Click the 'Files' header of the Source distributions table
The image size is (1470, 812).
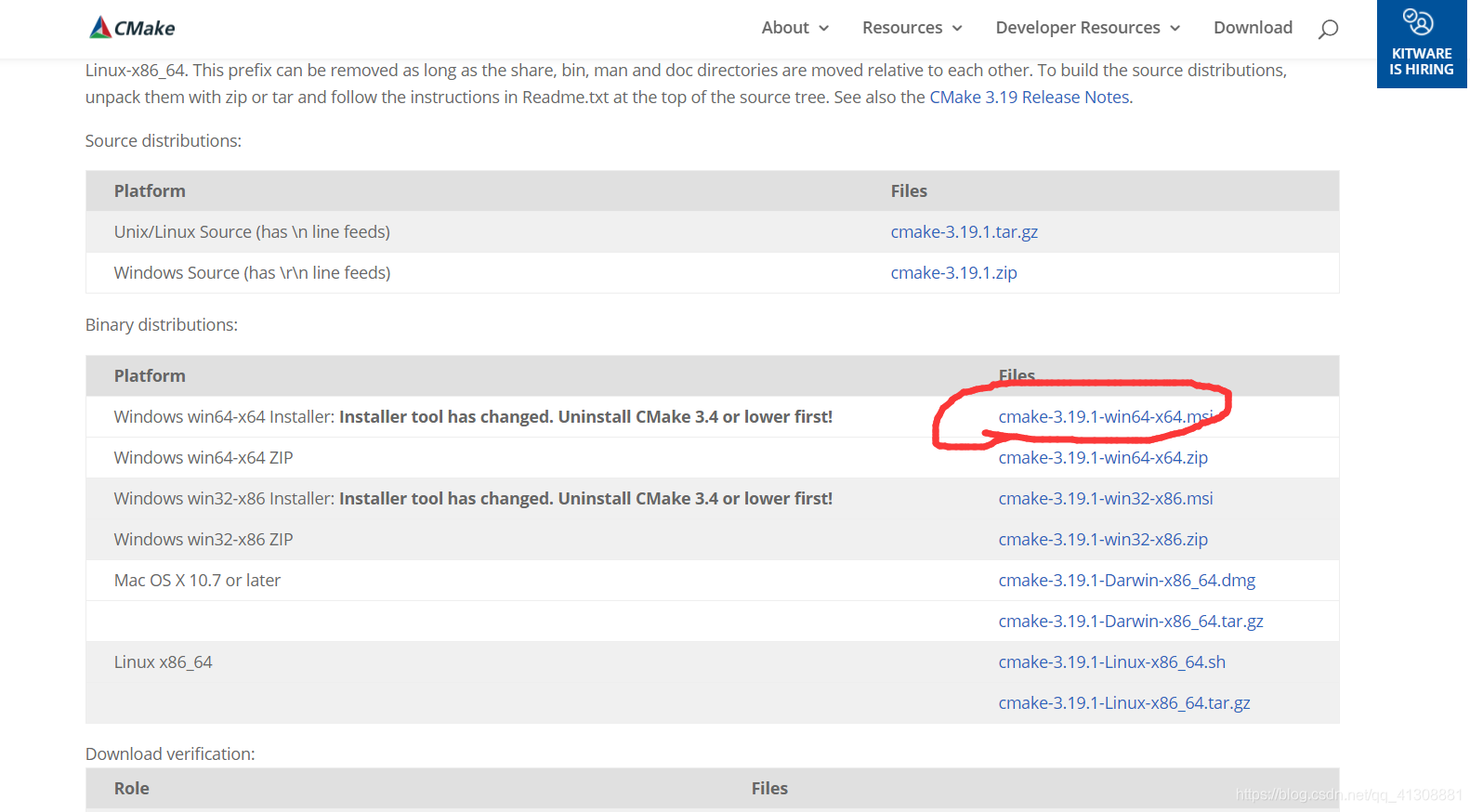tap(909, 190)
